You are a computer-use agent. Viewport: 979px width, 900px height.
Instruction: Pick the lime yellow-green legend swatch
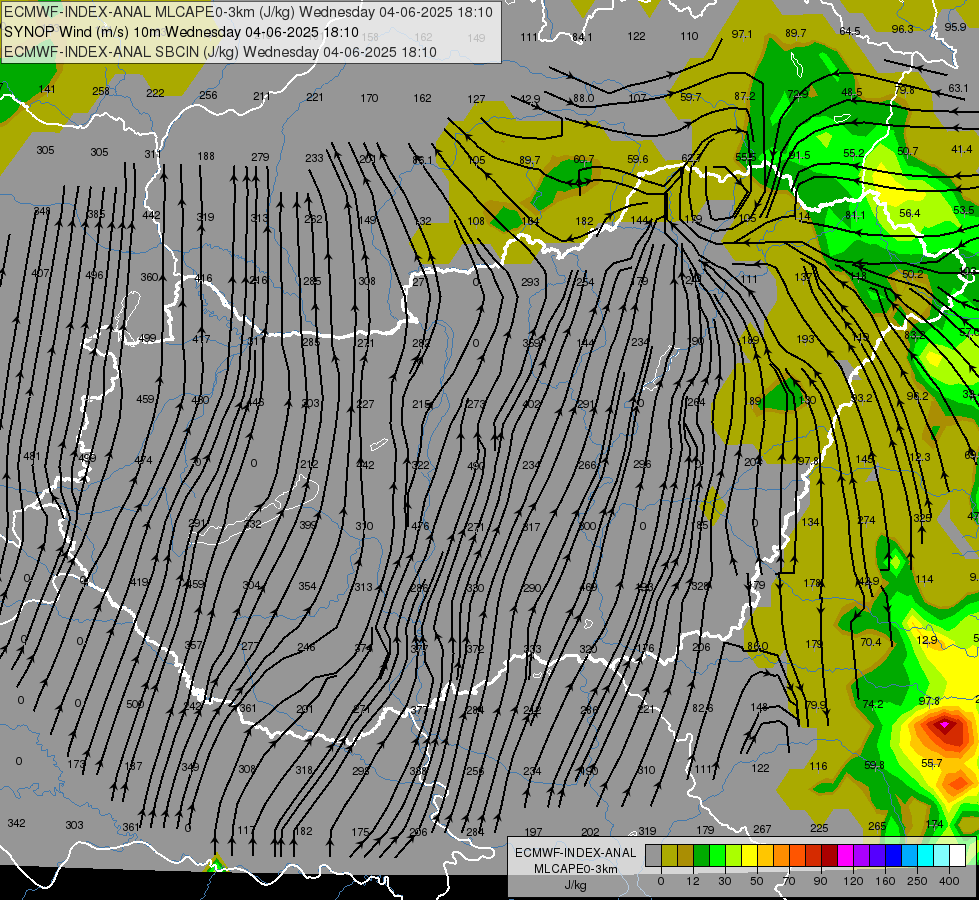coord(734,855)
